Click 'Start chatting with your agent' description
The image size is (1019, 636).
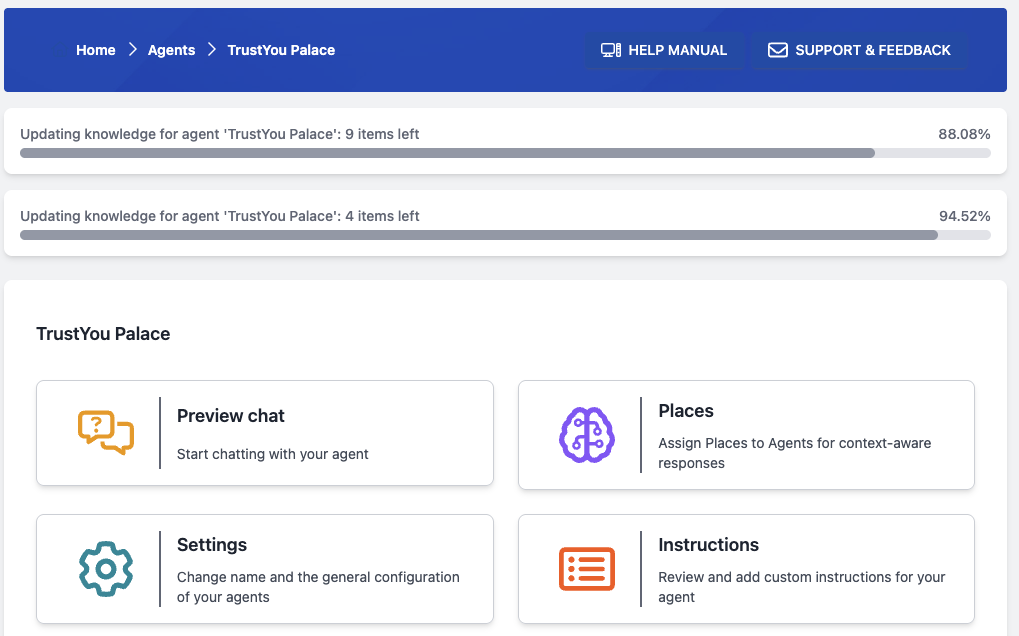coord(272,454)
